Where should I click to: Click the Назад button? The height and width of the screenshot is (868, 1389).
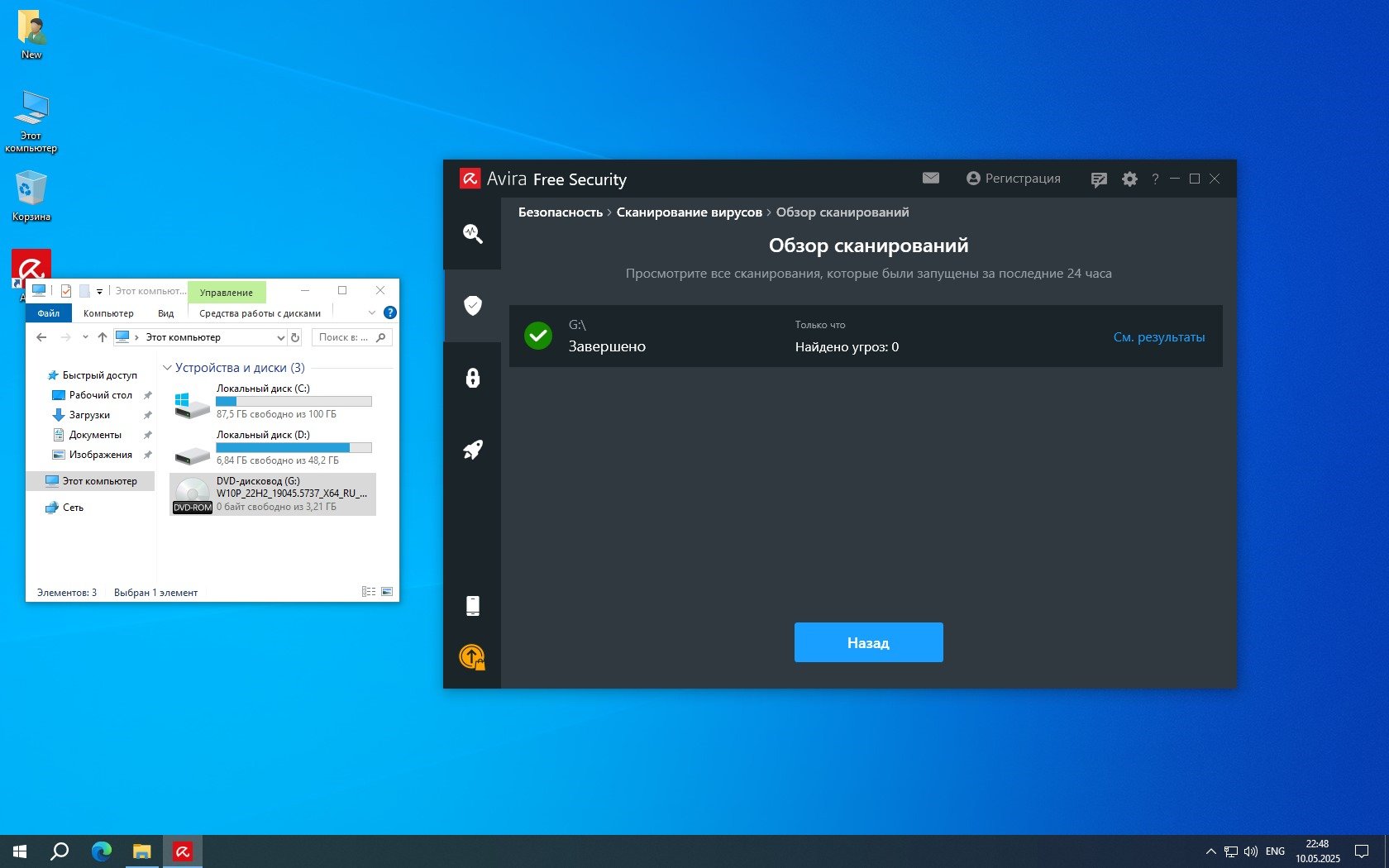pyautogui.click(x=868, y=642)
